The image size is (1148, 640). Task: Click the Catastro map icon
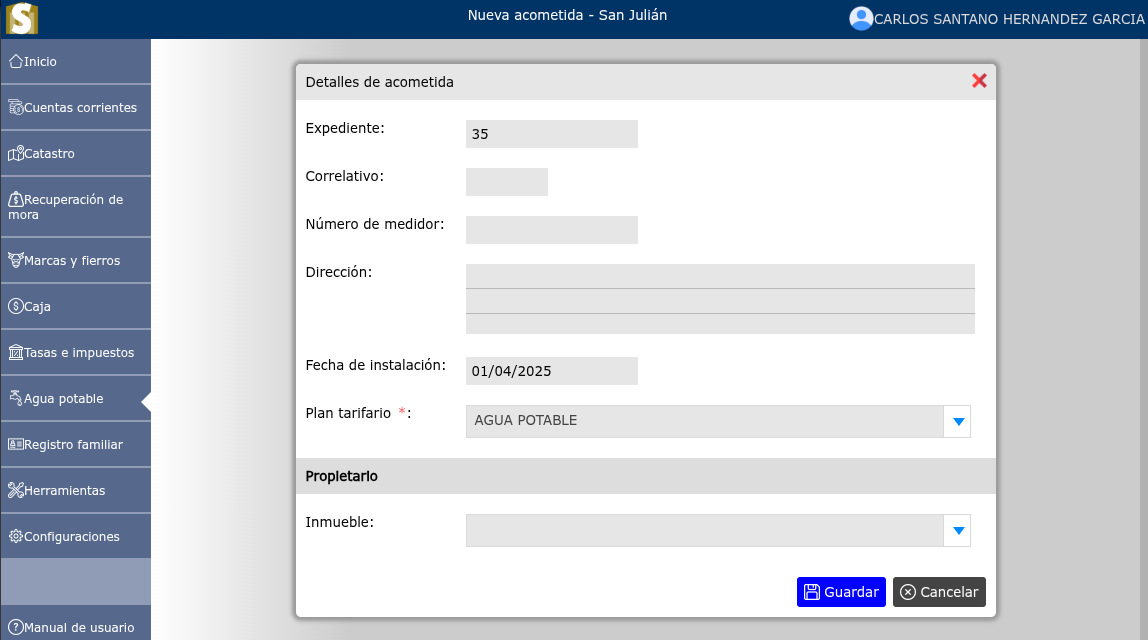coord(16,153)
